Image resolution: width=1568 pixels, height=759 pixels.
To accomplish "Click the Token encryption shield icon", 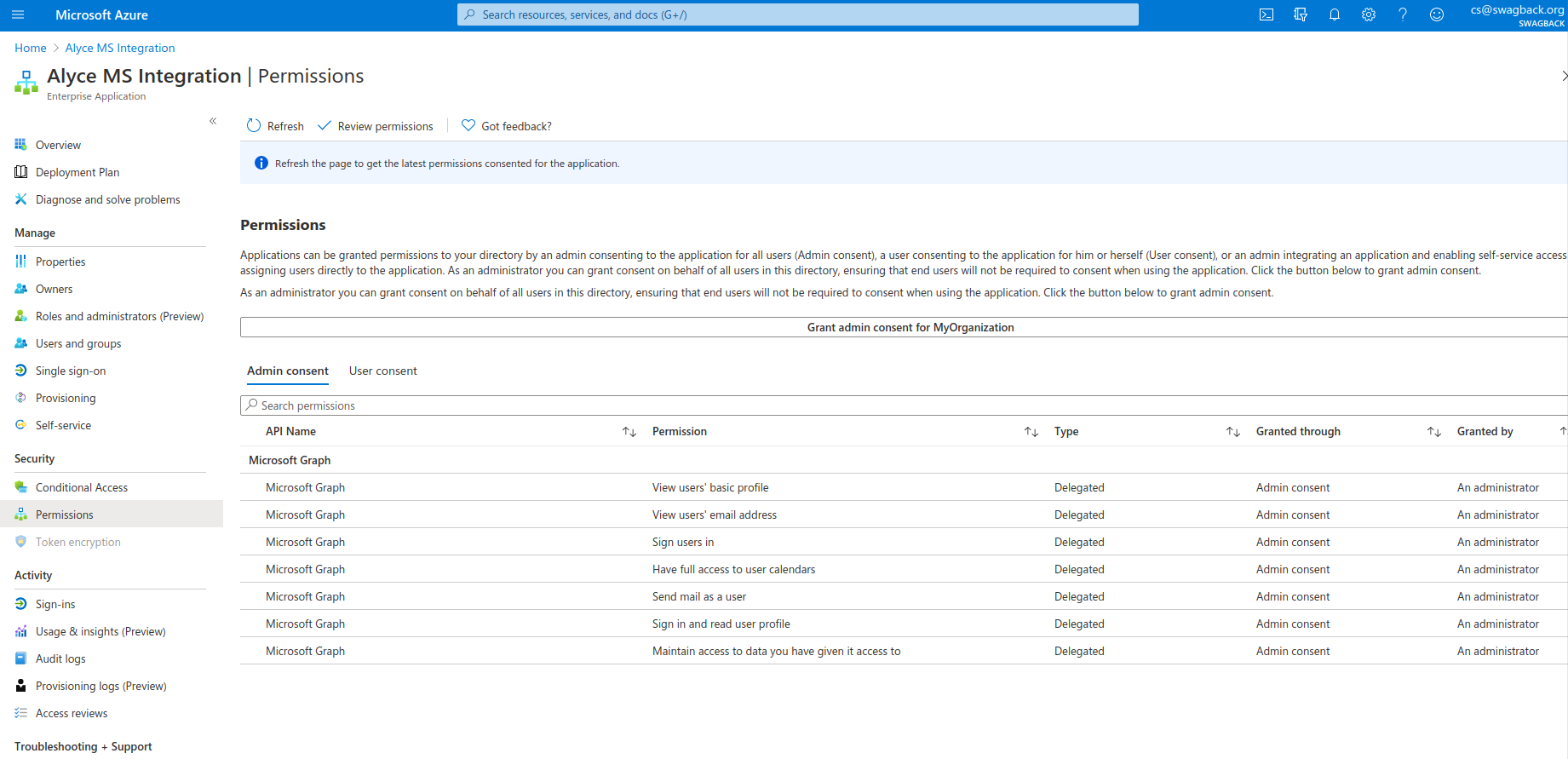I will pos(21,542).
